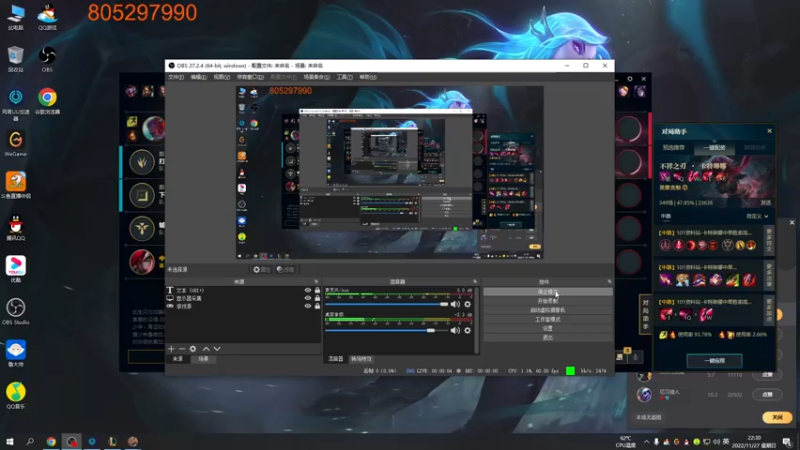Move the selected source up

tap(206, 349)
